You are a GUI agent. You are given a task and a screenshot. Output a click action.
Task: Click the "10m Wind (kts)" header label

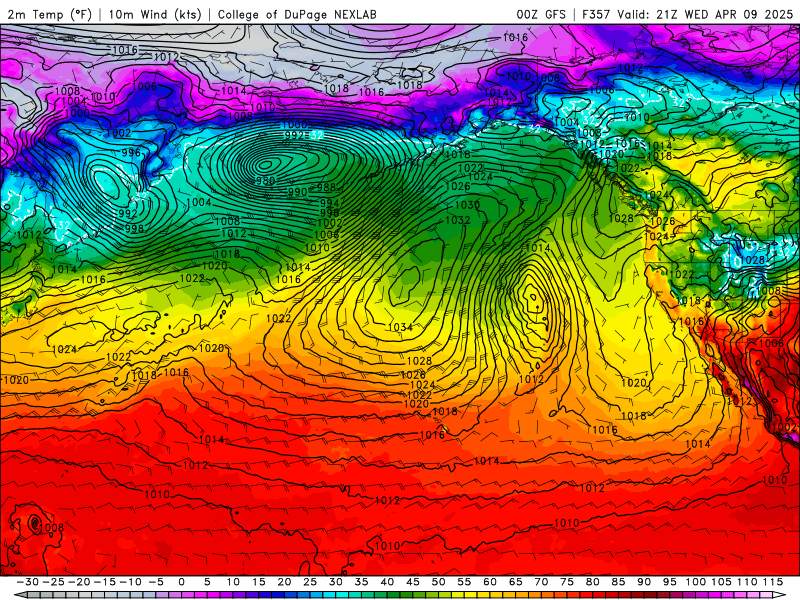point(155,14)
